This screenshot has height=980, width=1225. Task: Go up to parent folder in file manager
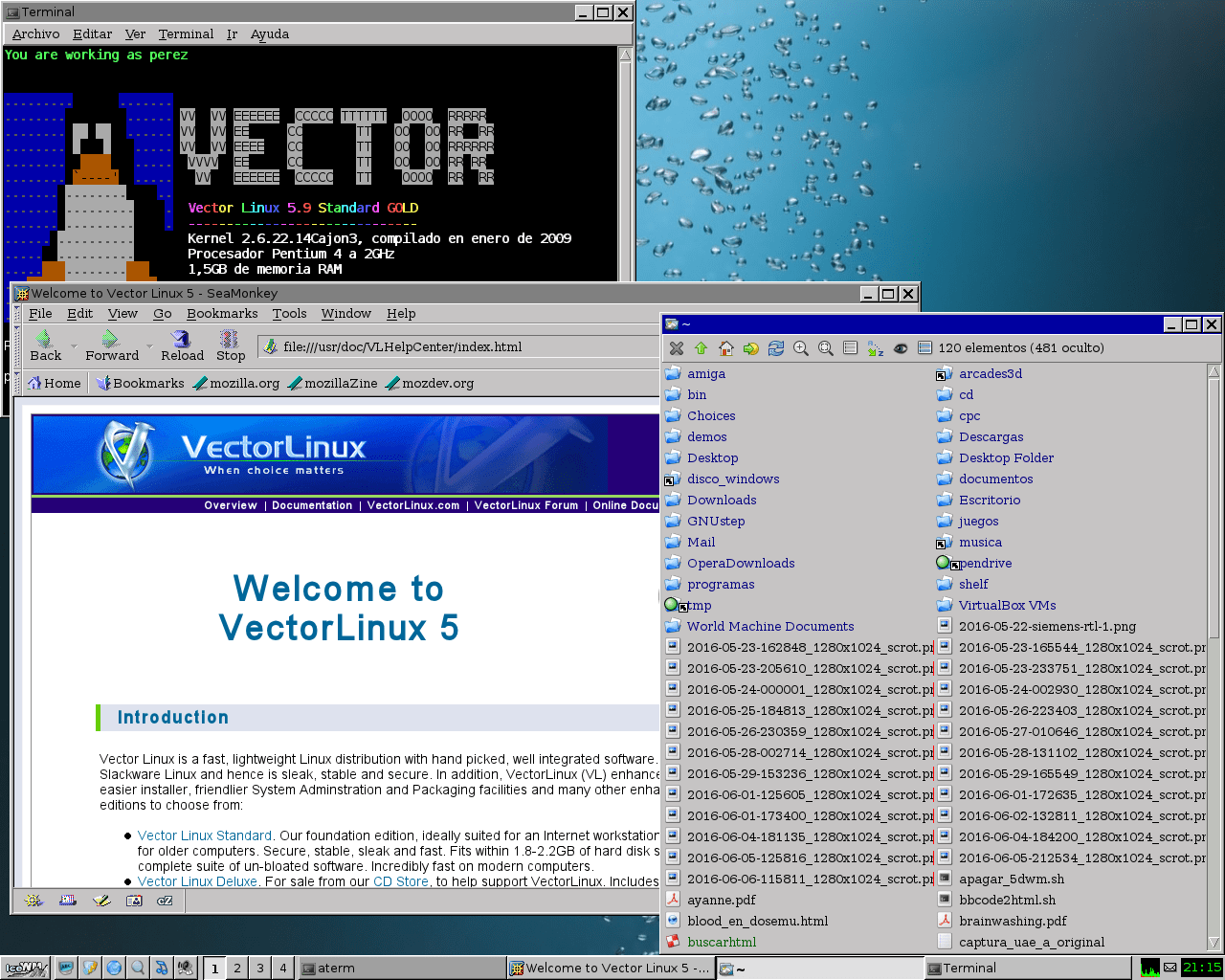tap(702, 348)
